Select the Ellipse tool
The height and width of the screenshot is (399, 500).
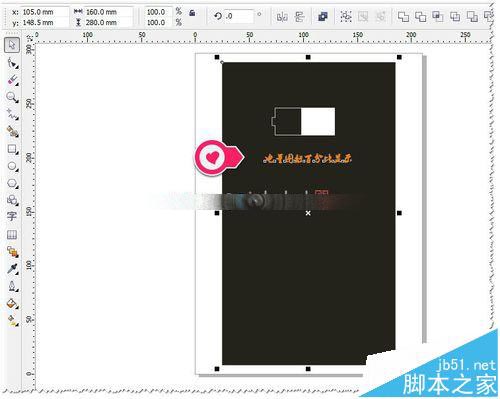12,166
